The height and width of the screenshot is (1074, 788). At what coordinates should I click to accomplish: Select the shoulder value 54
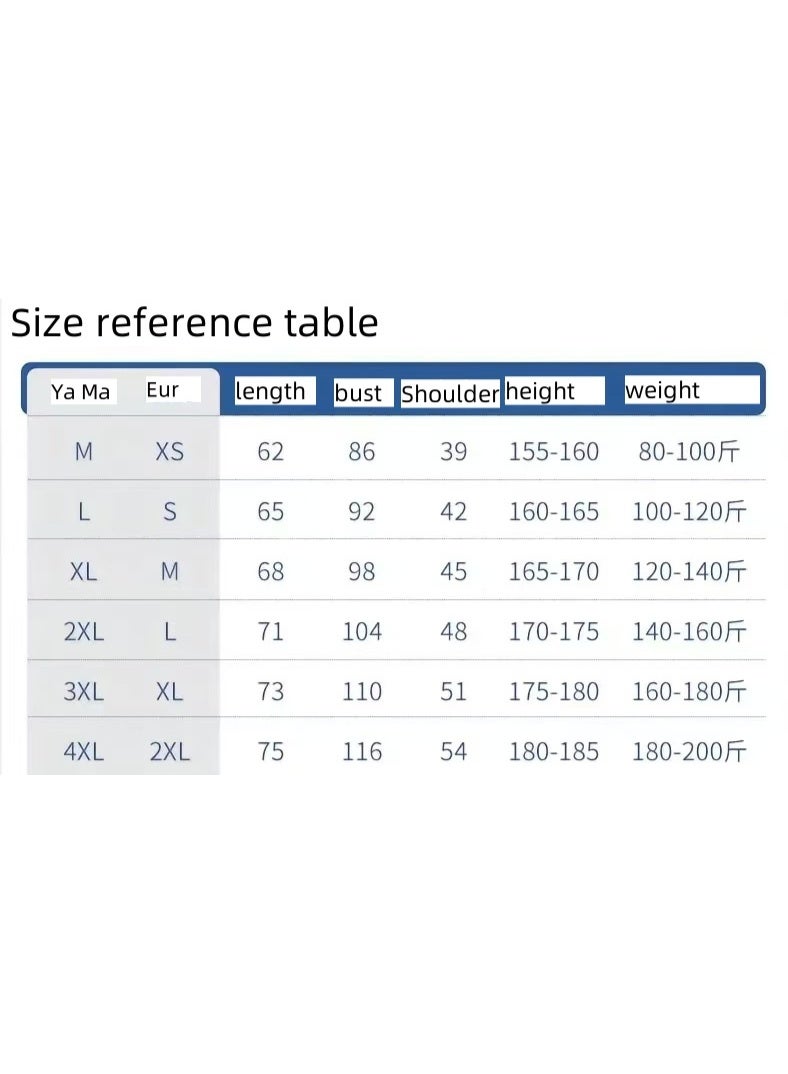coord(454,752)
